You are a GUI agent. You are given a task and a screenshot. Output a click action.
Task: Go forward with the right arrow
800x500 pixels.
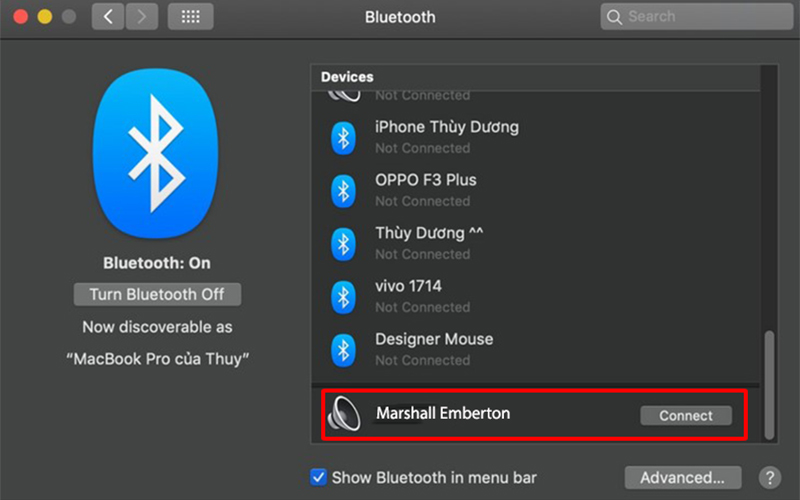tap(142, 17)
